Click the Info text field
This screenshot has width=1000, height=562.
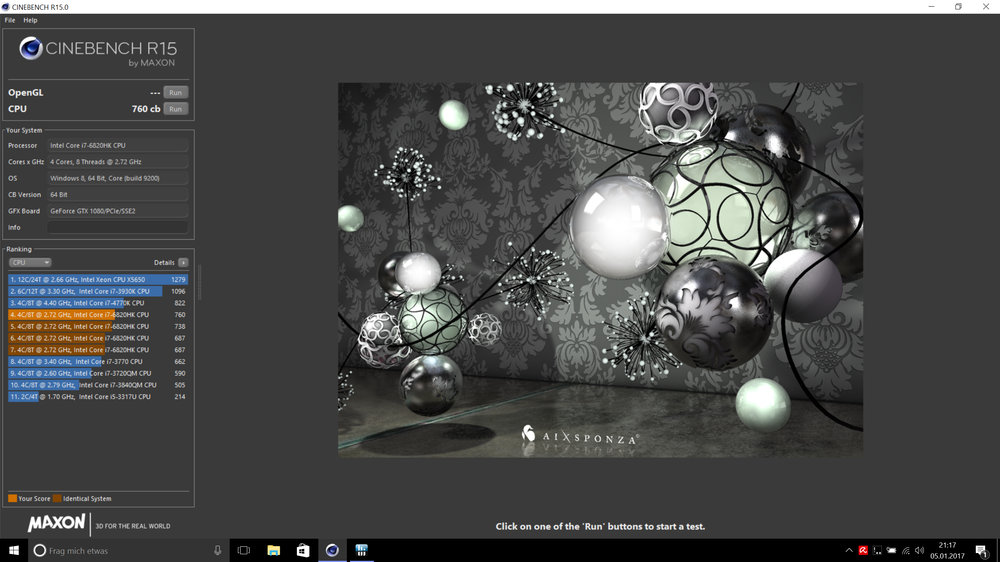[x=117, y=227]
